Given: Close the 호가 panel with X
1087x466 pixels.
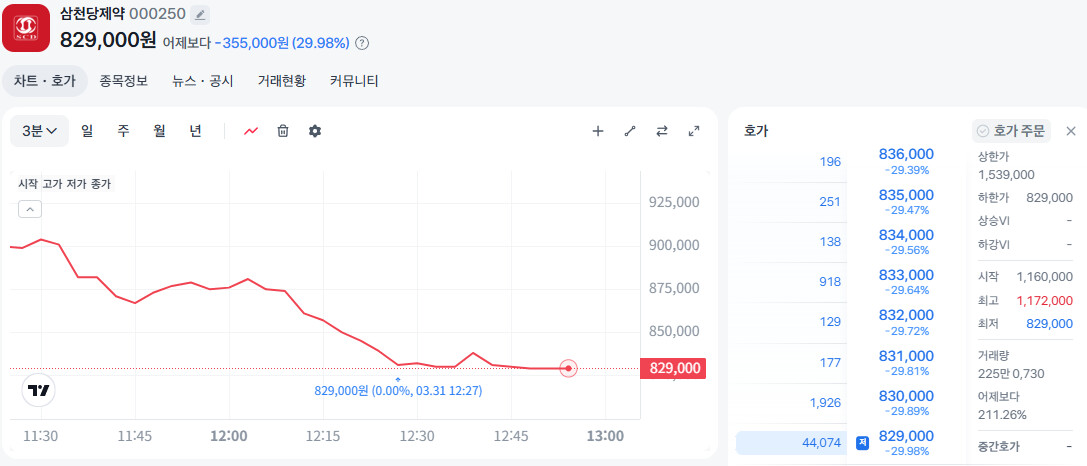Looking at the screenshot, I should click(x=1071, y=131).
